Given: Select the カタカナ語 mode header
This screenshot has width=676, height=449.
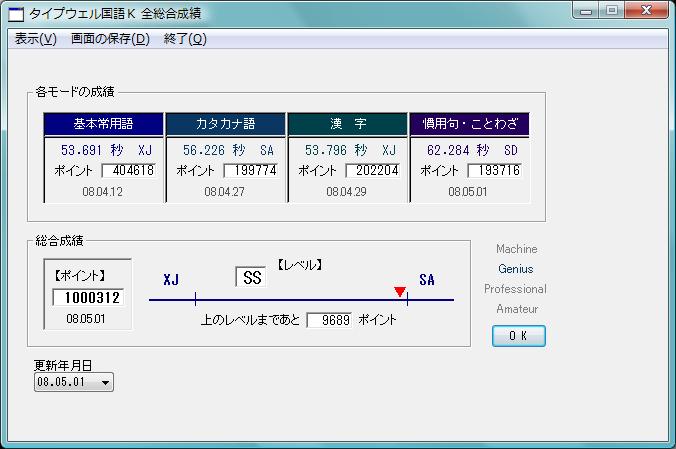Looking at the screenshot, I should click(x=225, y=124).
